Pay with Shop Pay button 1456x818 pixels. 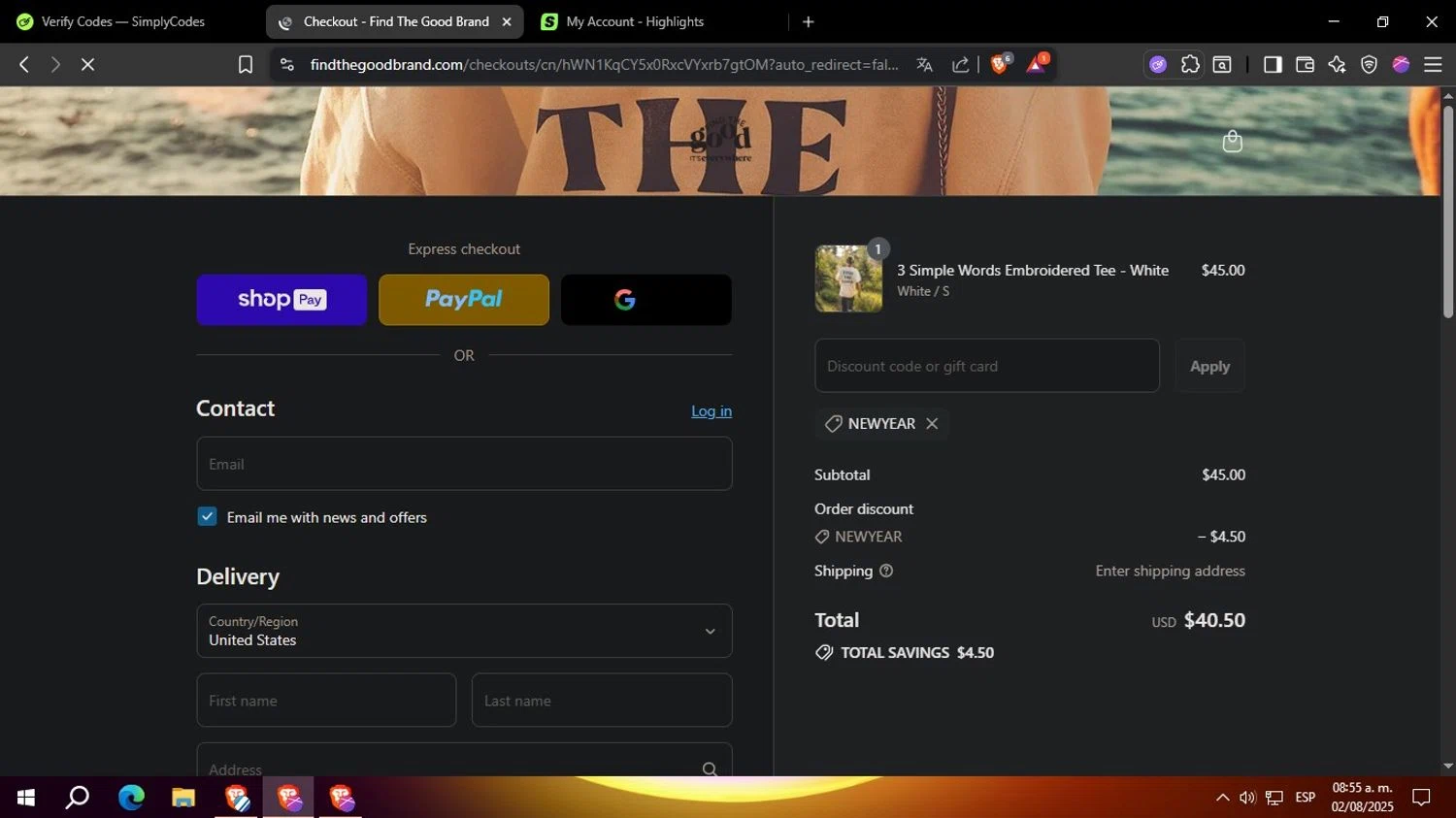[281, 299]
